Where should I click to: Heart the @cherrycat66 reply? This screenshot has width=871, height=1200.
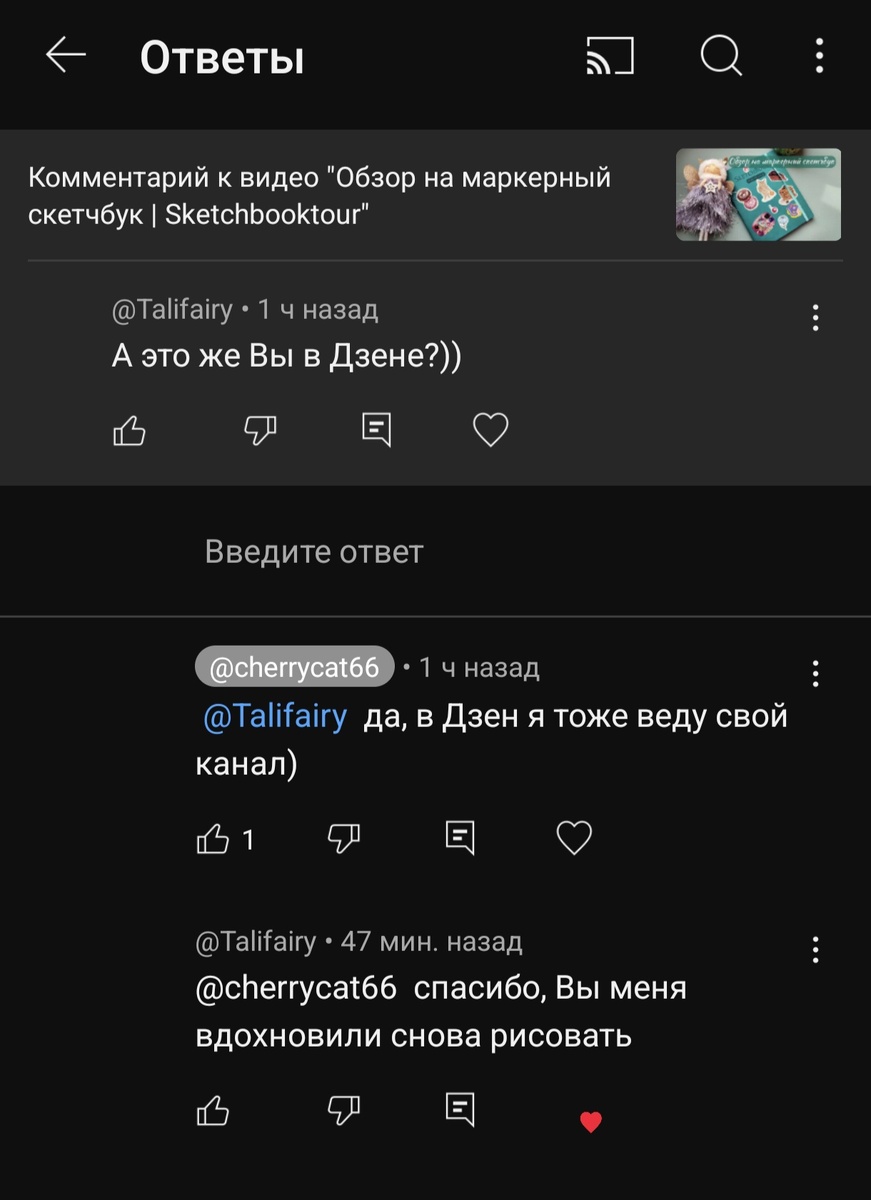[x=573, y=837]
